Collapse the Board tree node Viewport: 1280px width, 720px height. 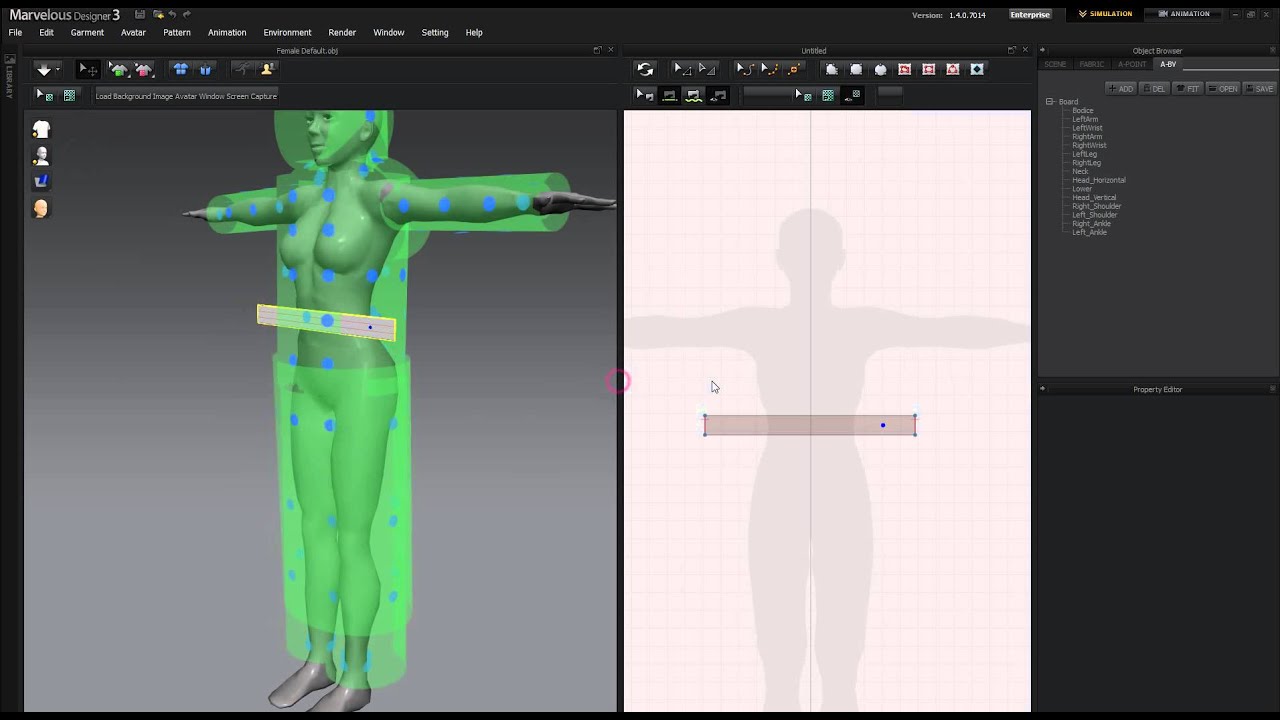(x=1049, y=102)
